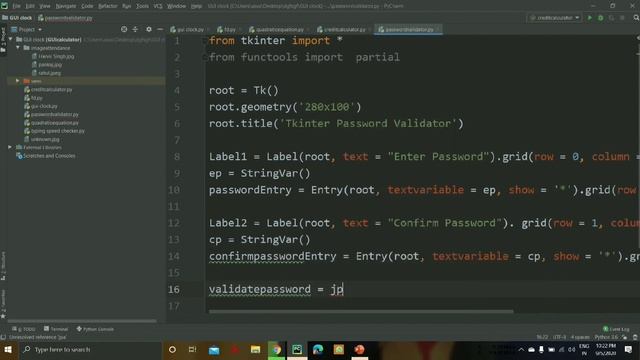Open Project panel settings gear
Image resolution: width=640 pixels, height=360 pixels.
[149, 29]
